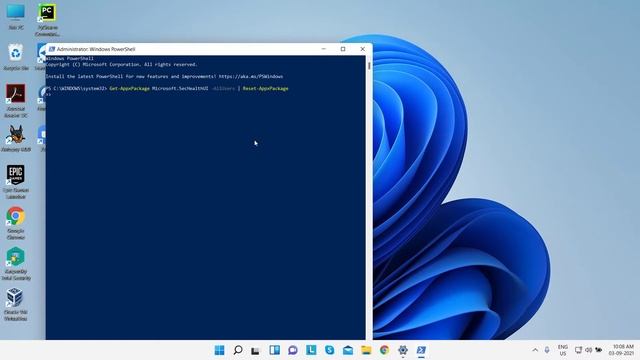The image size is (640, 360).
Task: Open the clock and date flyout
Action: click(x=622, y=350)
